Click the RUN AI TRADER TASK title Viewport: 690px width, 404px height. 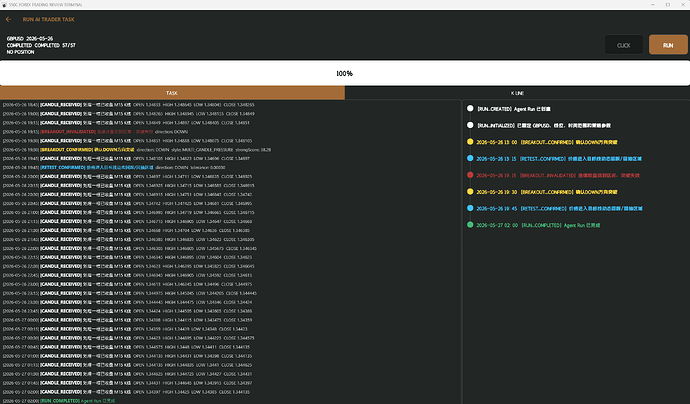tap(48, 19)
